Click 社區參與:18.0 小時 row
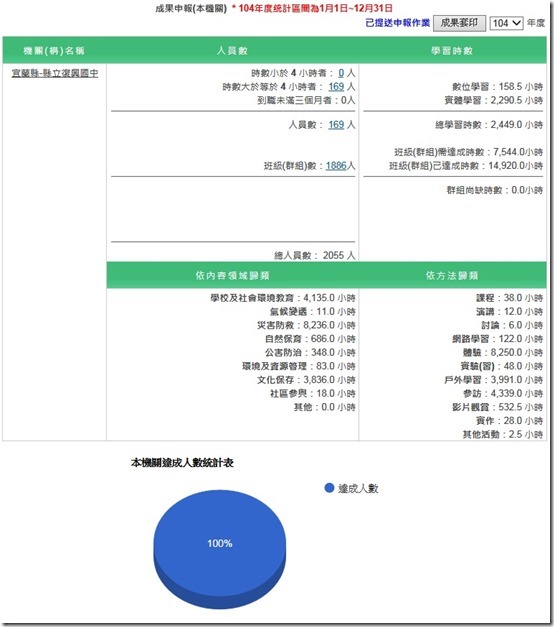 coord(312,393)
